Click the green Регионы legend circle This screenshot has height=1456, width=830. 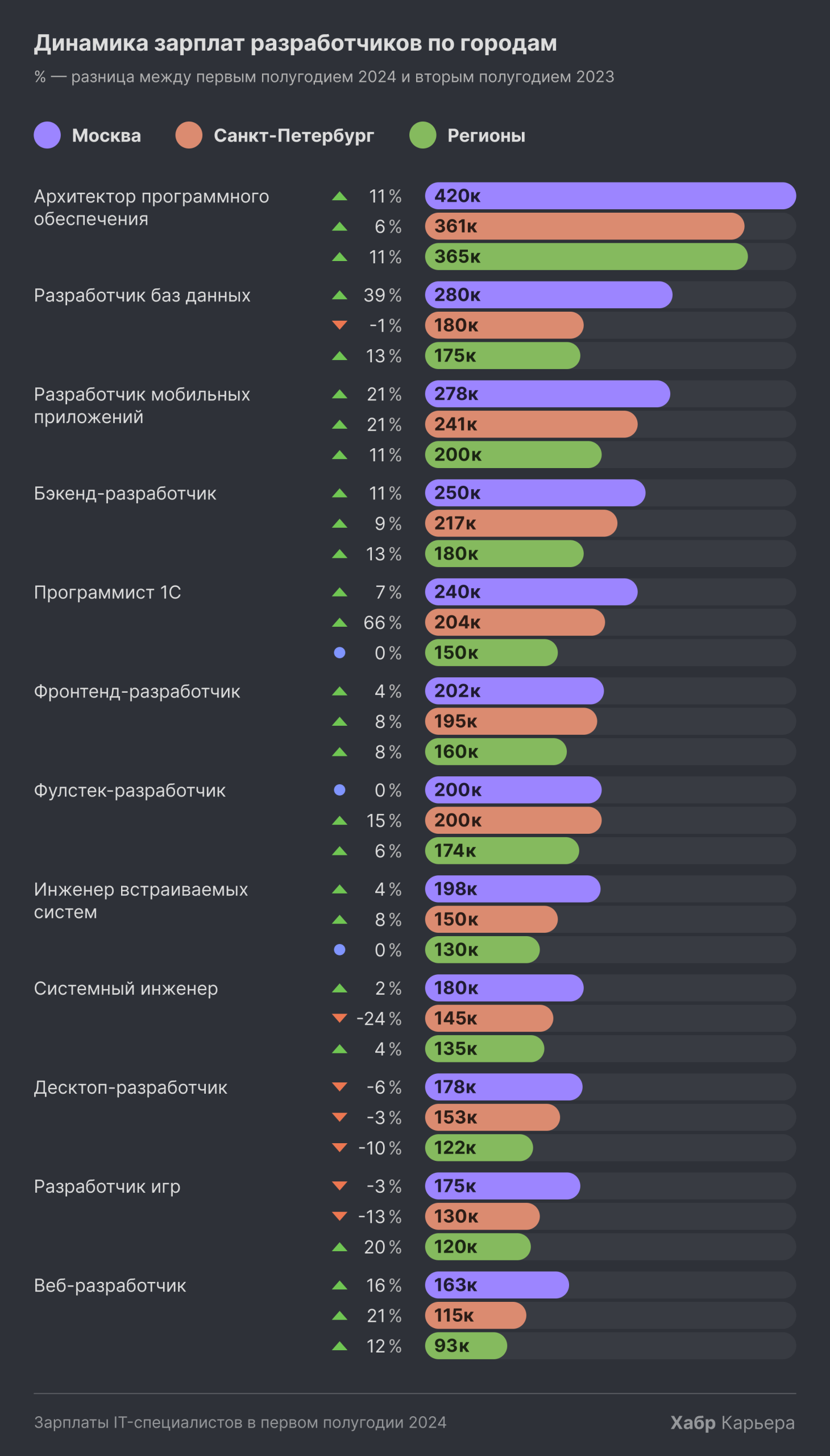tap(422, 135)
